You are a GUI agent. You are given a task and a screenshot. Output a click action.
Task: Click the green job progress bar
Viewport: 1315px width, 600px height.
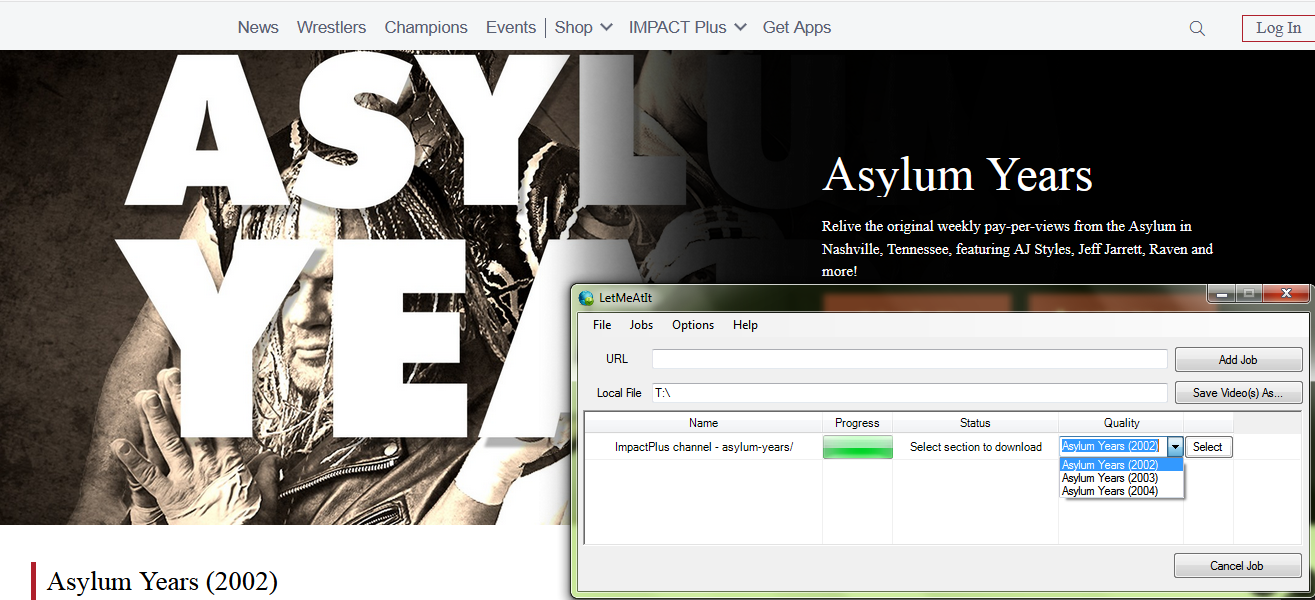click(857, 447)
